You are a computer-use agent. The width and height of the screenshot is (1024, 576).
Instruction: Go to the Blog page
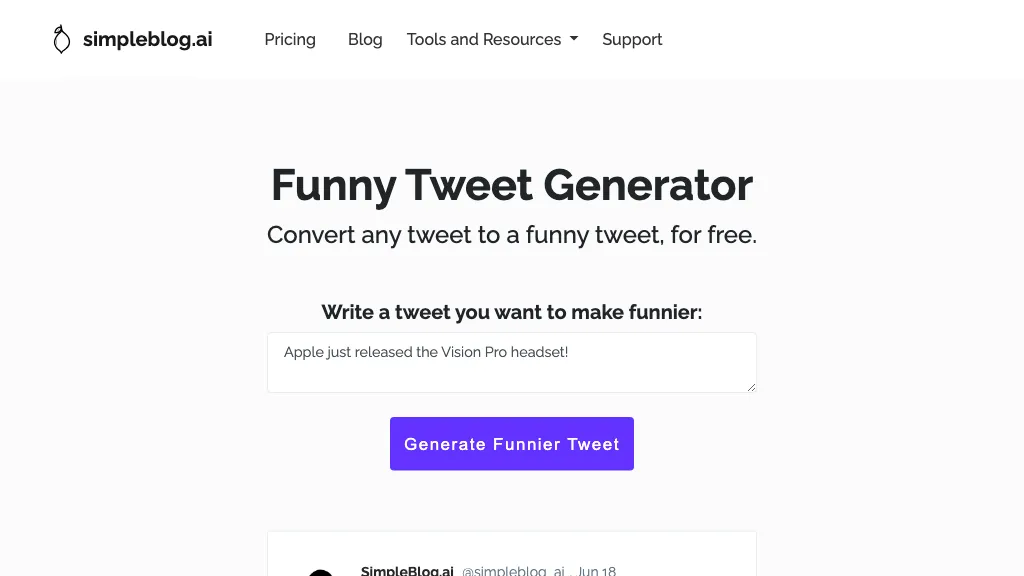pyautogui.click(x=365, y=40)
